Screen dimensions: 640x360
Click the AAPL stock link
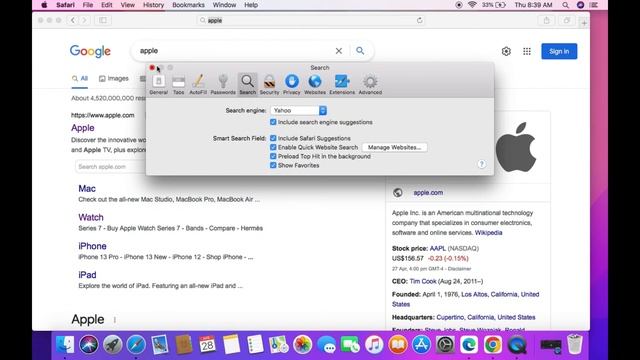[x=438, y=248]
